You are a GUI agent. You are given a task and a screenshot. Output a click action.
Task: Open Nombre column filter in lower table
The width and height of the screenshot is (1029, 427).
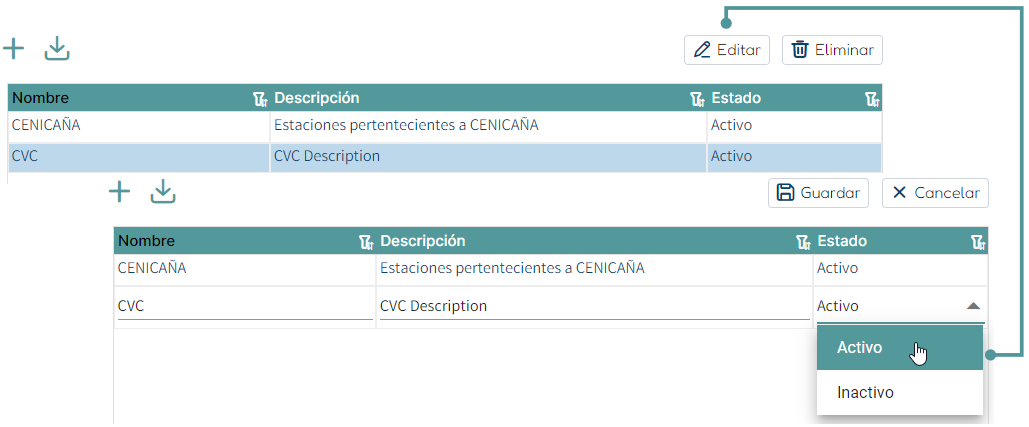(x=367, y=242)
